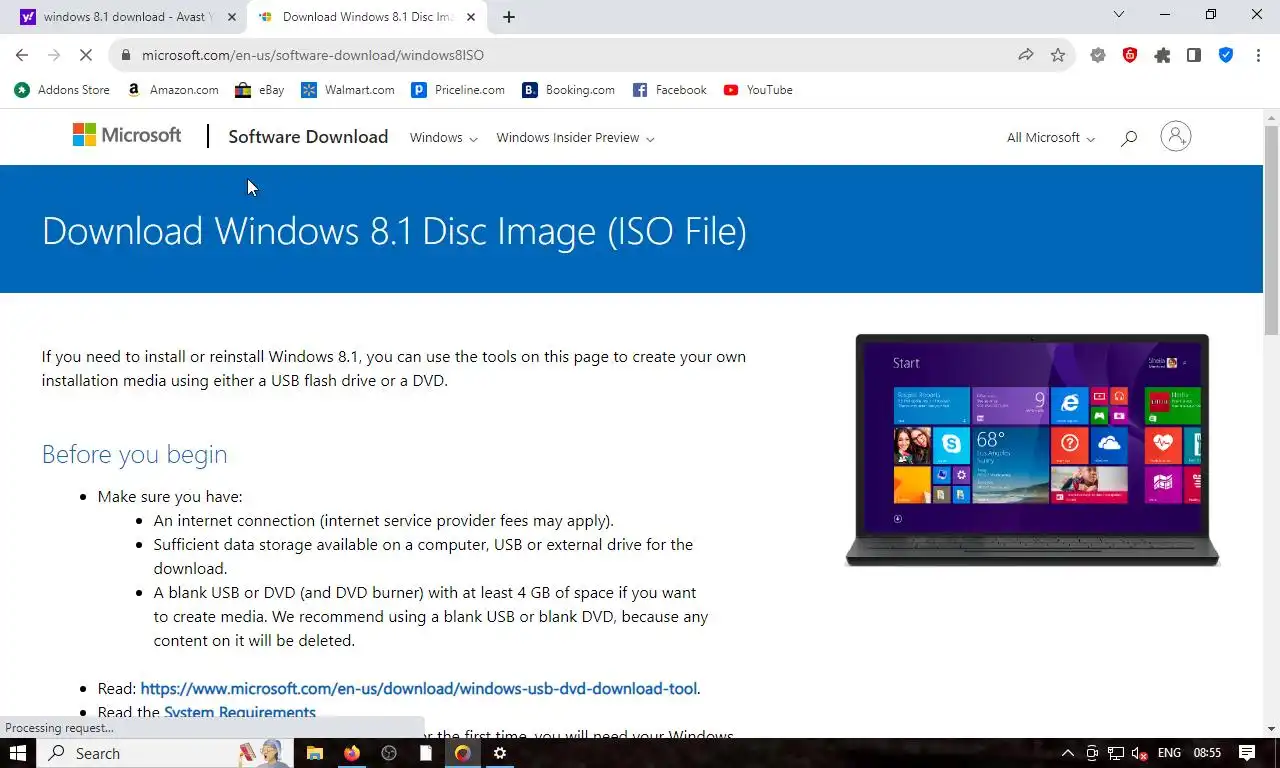Image resolution: width=1280 pixels, height=768 pixels.
Task: Close the windows 8.1 download Avast tab
Action: (232, 17)
